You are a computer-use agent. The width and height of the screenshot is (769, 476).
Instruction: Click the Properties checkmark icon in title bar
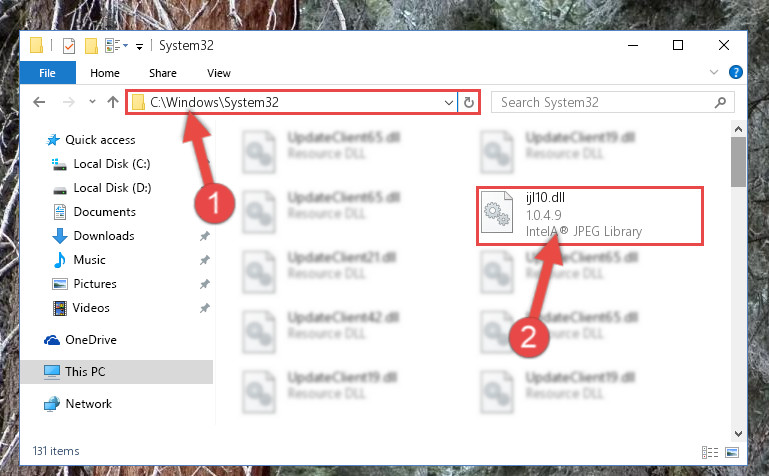click(69, 46)
